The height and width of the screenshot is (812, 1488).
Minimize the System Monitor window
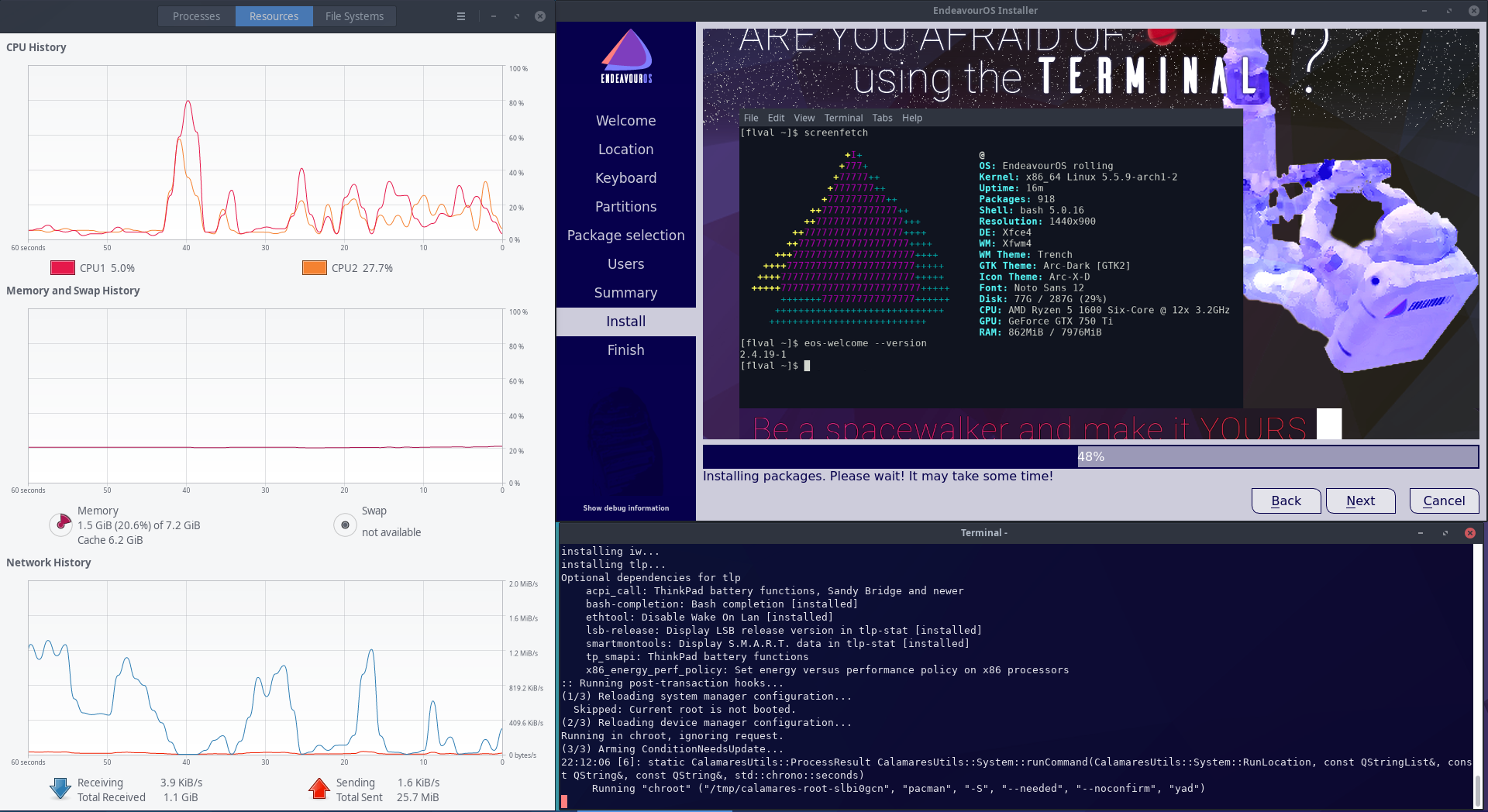pyautogui.click(x=494, y=16)
